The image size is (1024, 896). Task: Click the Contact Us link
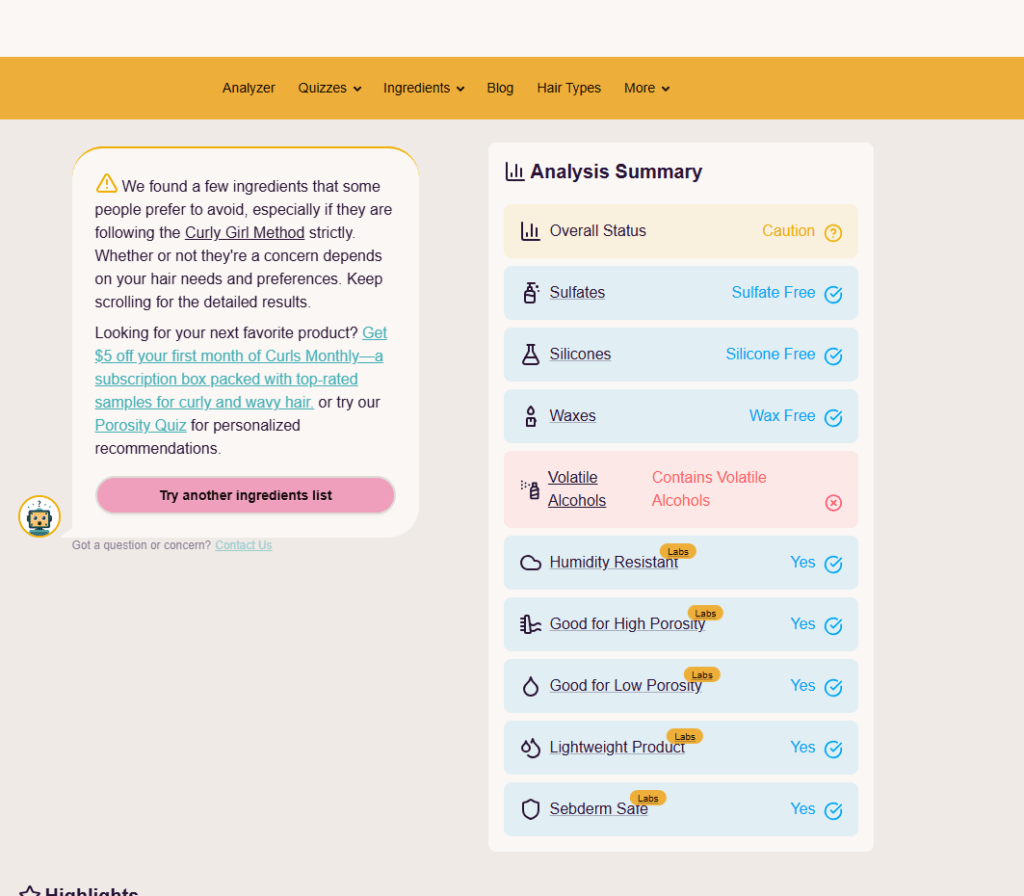pos(243,545)
